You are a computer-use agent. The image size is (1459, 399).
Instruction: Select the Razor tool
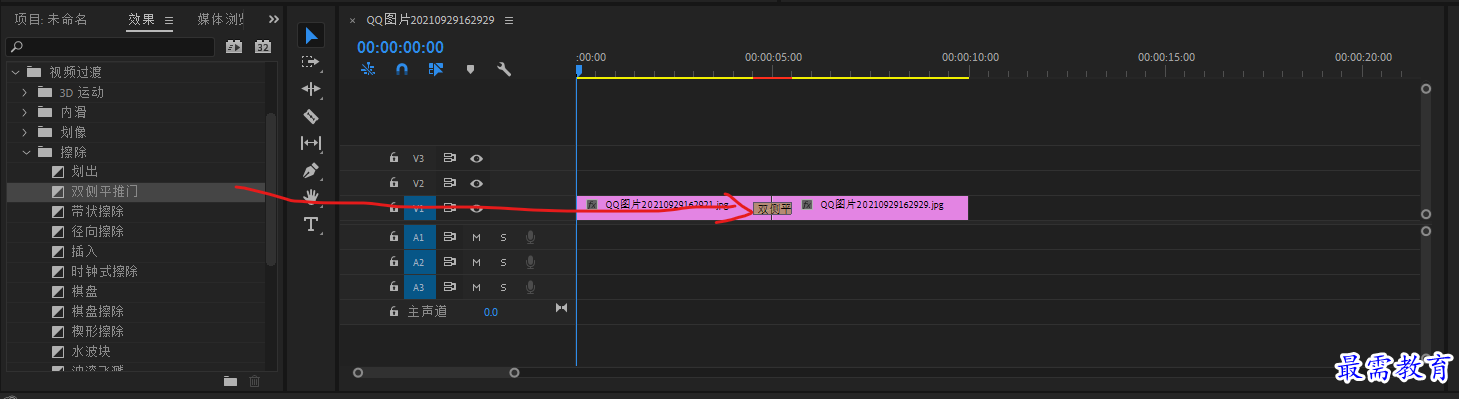point(311,116)
